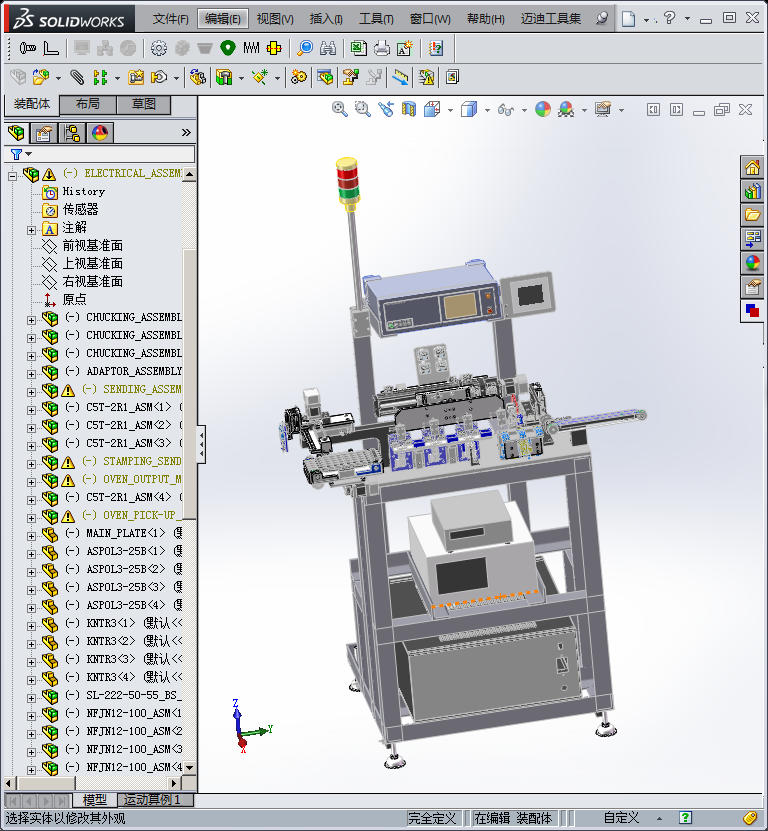The image size is (768, 831).
Task: Open the Hide/Show Items glasses icon
Action: (x=506, y=110)
